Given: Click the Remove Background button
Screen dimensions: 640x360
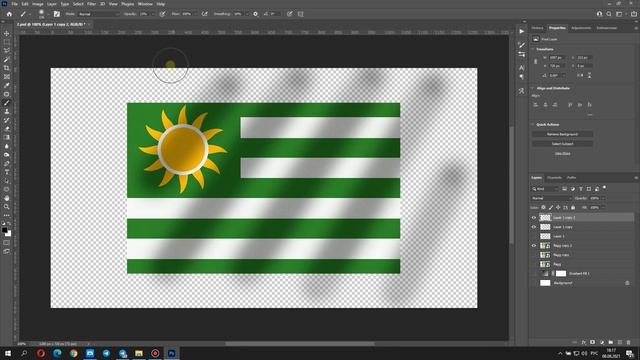Looking at the screenshot, I should coord(562,134).
